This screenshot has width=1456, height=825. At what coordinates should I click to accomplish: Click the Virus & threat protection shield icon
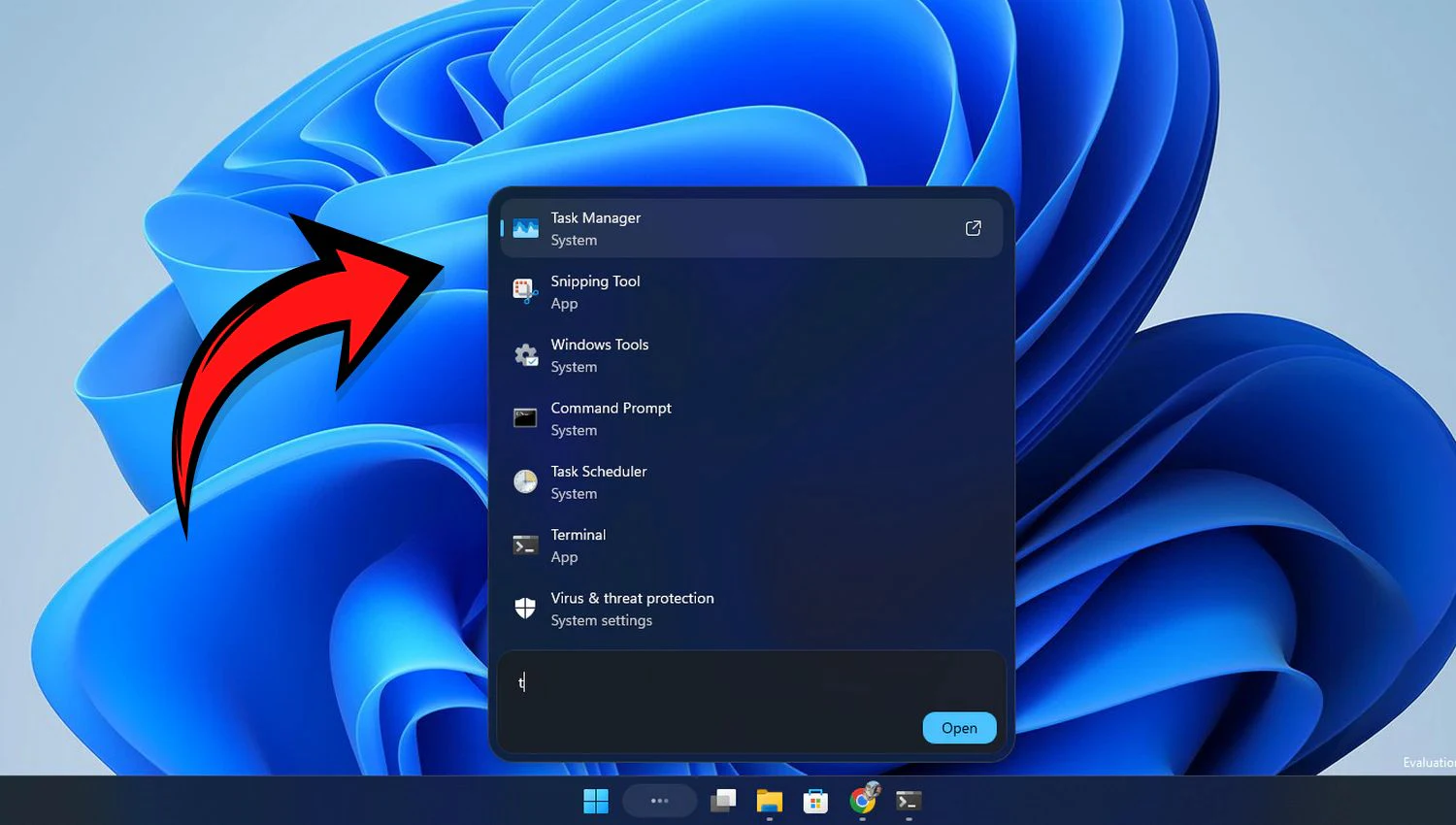(525, 609)
